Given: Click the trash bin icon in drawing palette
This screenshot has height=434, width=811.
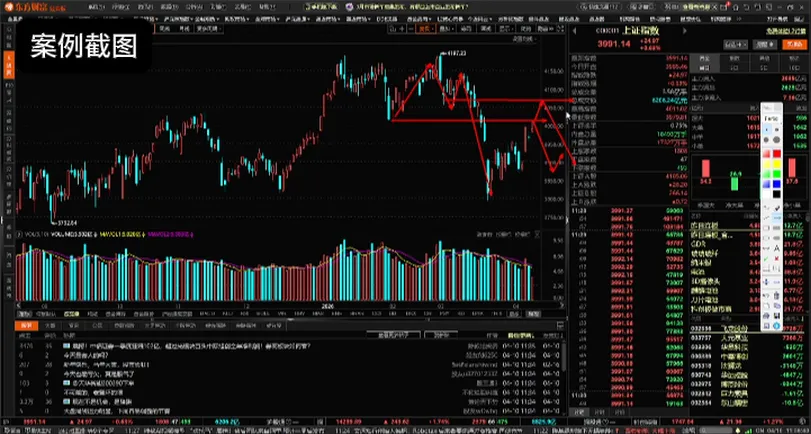Looking at the screenshot, I should [x=777, y=295].
